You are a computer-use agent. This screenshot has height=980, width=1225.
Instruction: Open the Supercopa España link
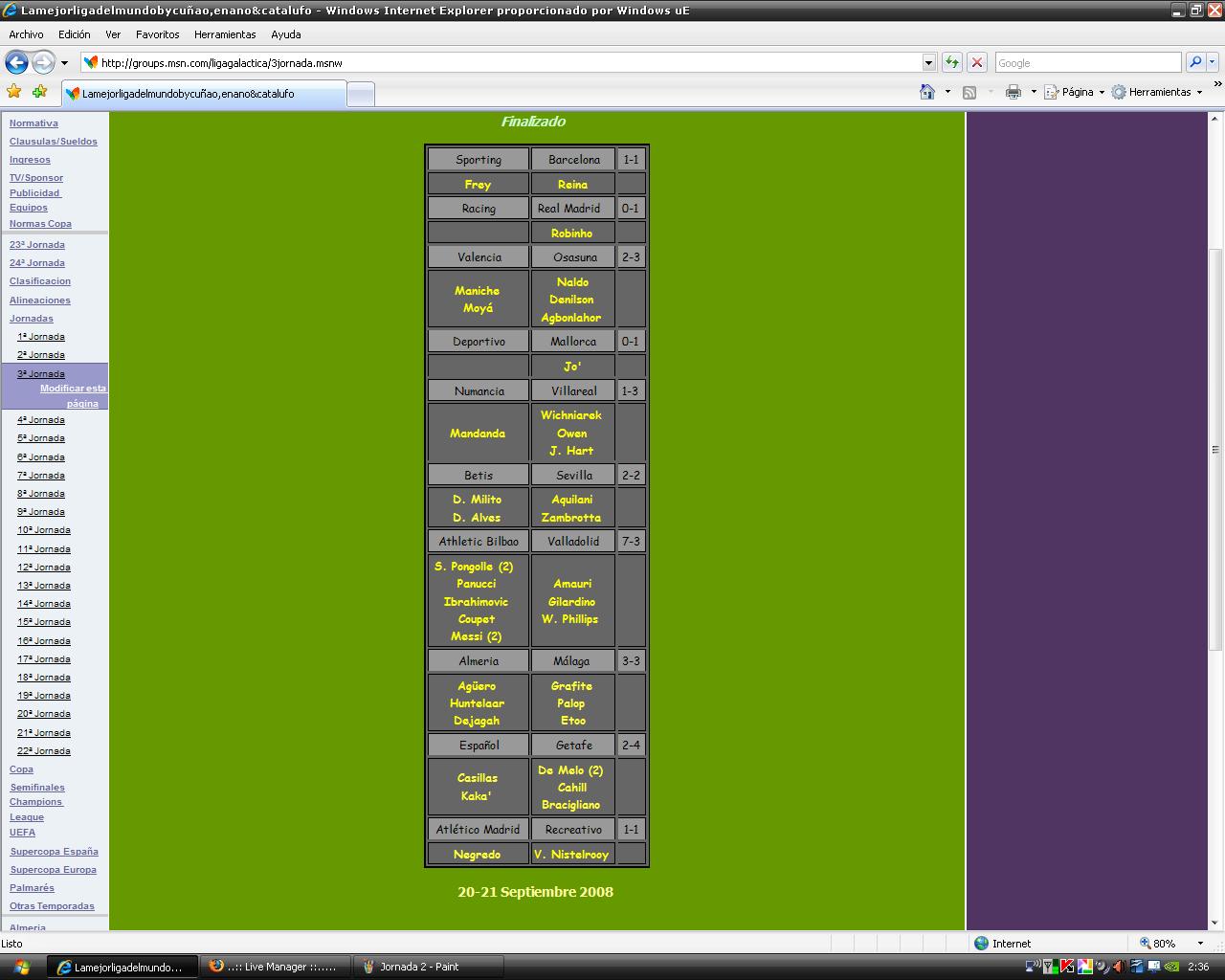pyautogui.click(x=55, y=852)
